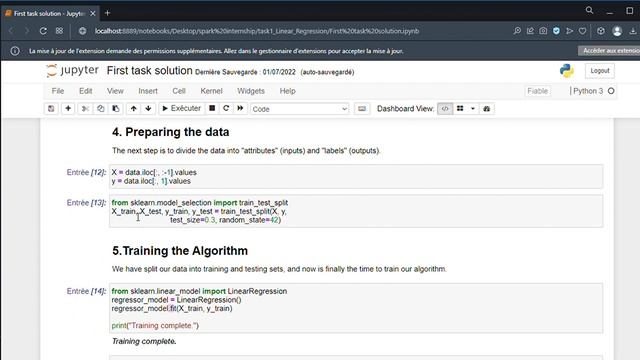640x360 pixels.
Task: Open the File menu
Action: click(x=58, y=91)
